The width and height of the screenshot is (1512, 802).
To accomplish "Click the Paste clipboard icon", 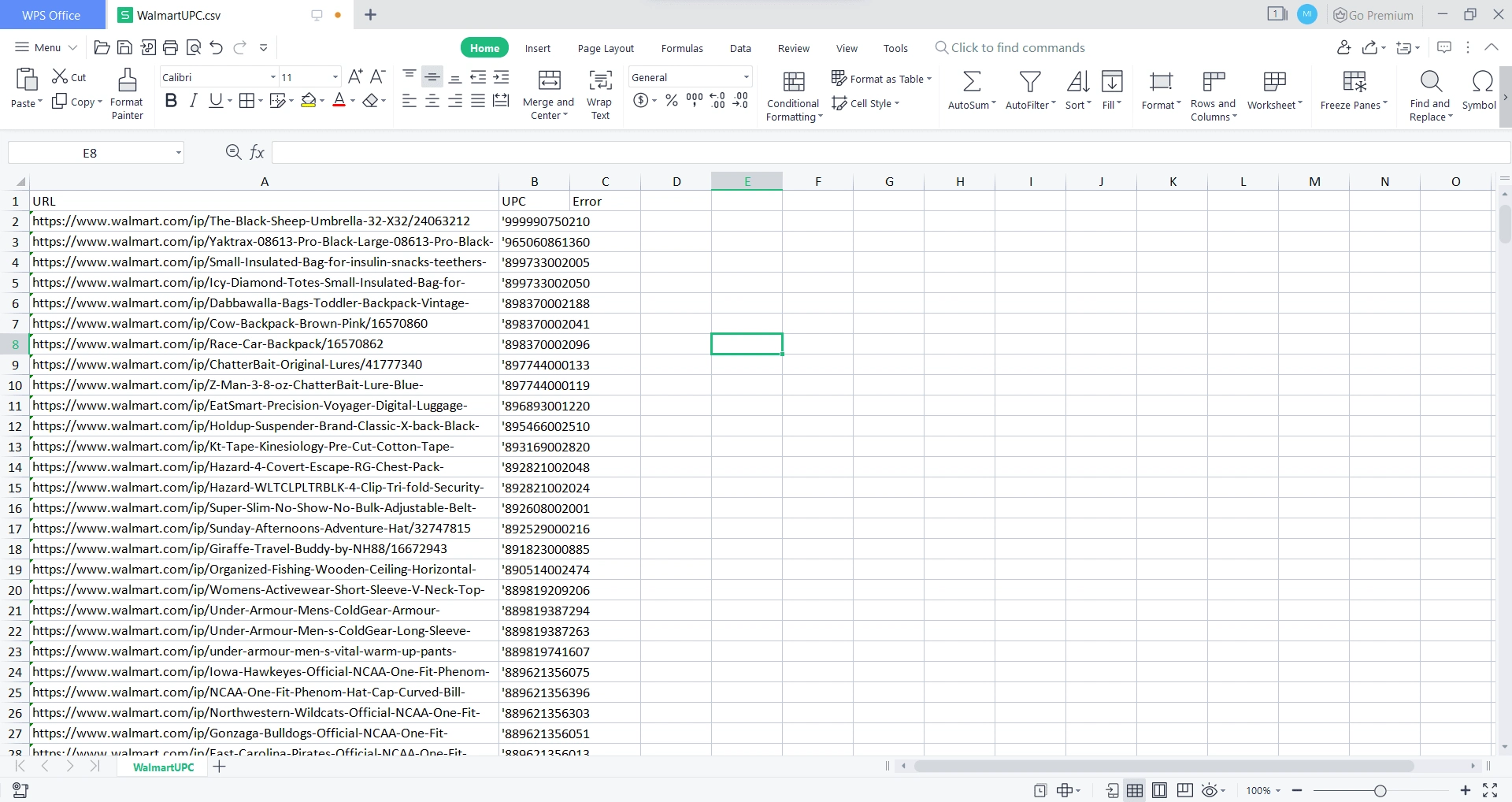I will [x=26, y=80].
